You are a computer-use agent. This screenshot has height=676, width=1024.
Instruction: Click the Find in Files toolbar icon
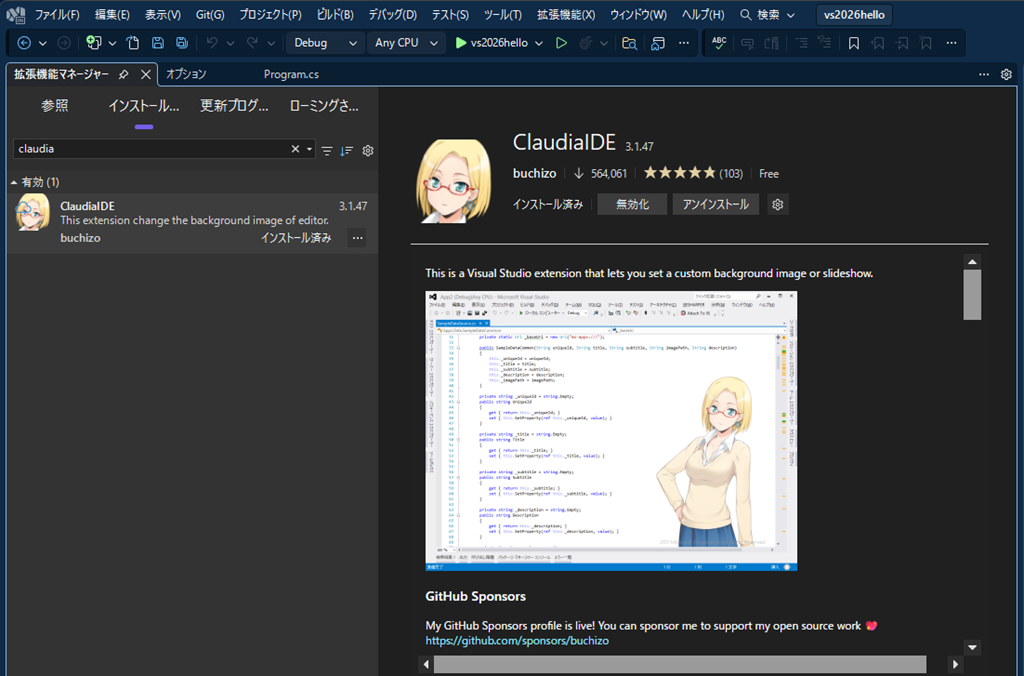[629, 43]
